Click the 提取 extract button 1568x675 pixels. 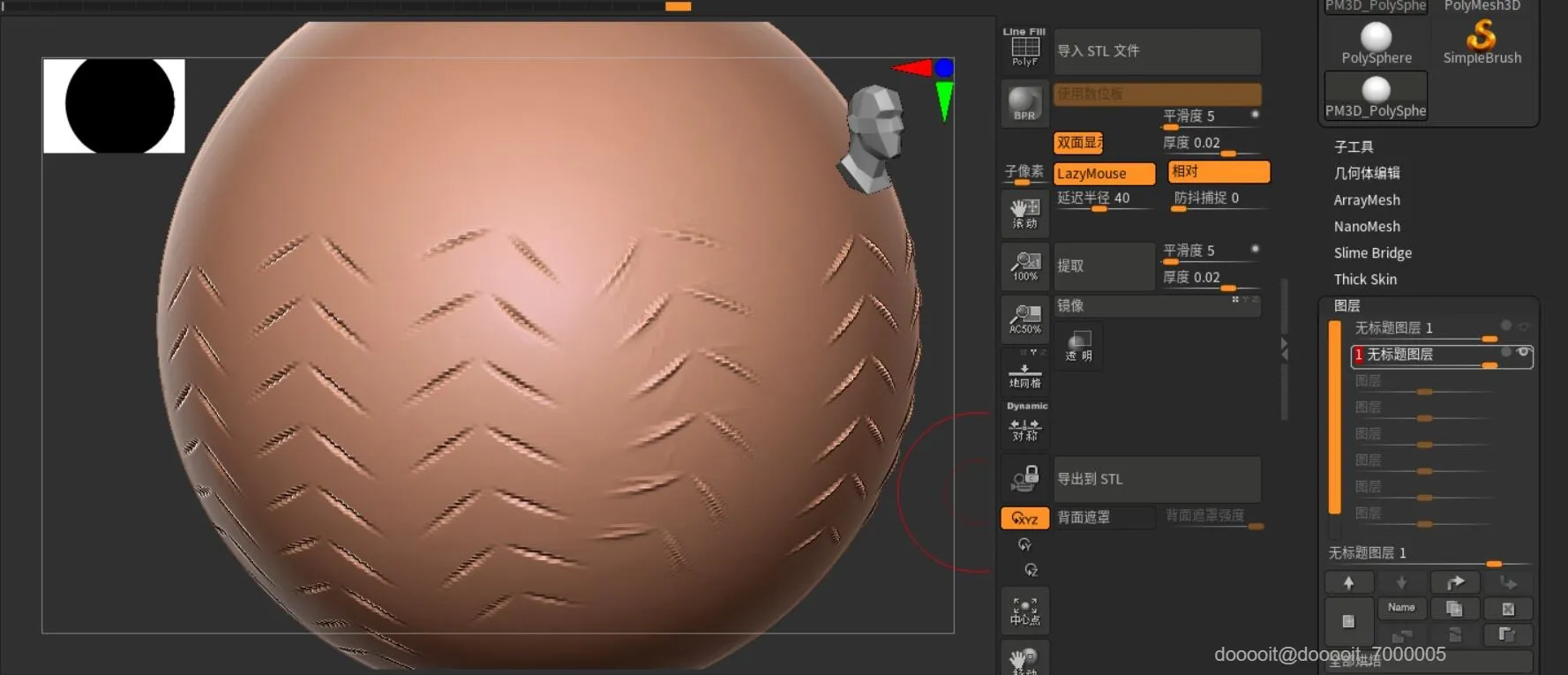(x=1105, y=266)
